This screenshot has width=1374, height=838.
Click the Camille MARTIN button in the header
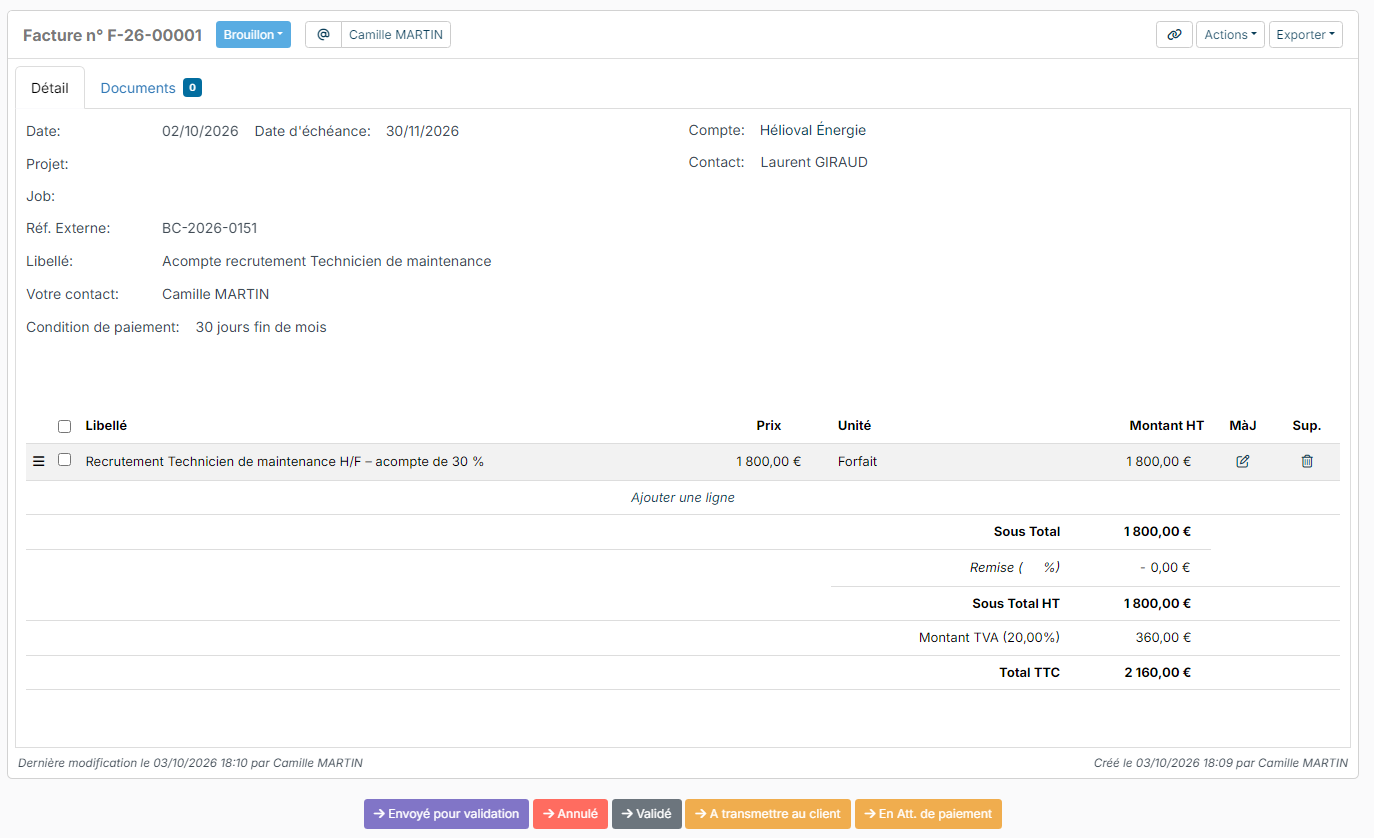coord(396,35)
